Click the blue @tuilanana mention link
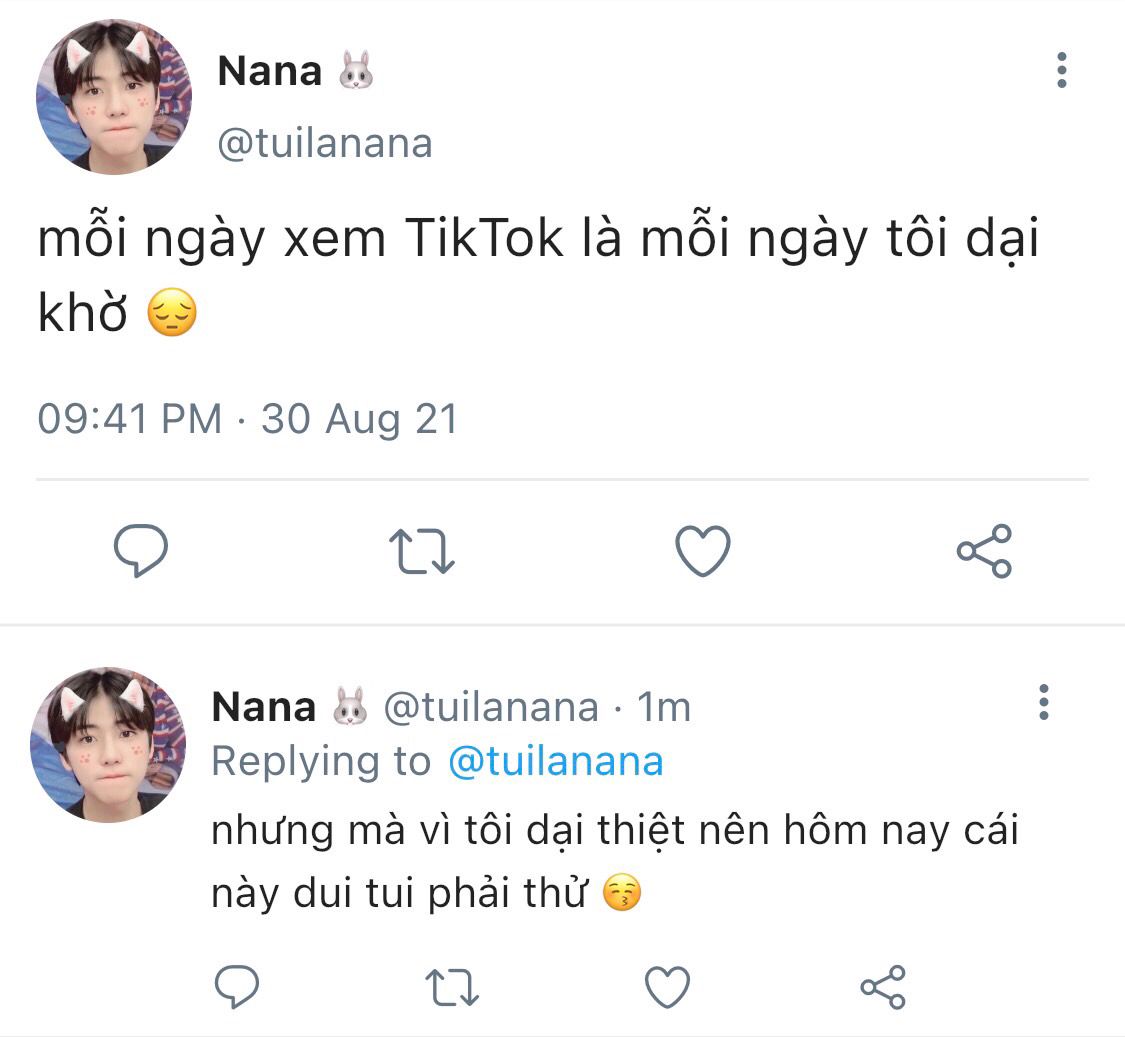This screenshot has width=1125, height=1037. (555, 761)
